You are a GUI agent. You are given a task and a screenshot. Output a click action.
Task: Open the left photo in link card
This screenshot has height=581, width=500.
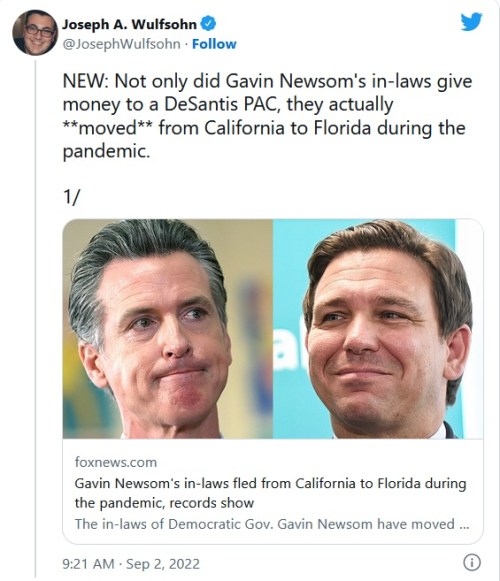pyautogui.click(x=168, y=329)
